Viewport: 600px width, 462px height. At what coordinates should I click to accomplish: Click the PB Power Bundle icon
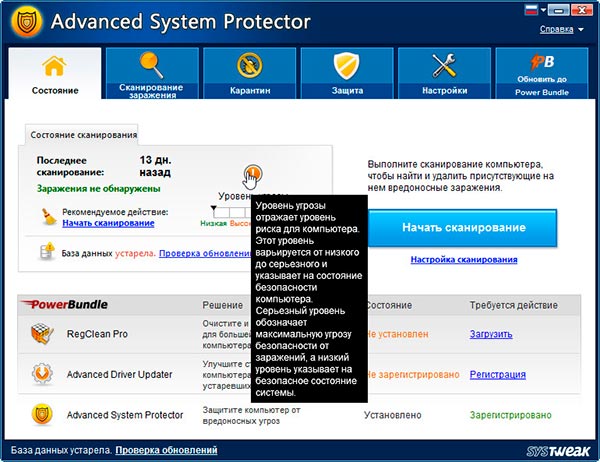click(542, 62)
